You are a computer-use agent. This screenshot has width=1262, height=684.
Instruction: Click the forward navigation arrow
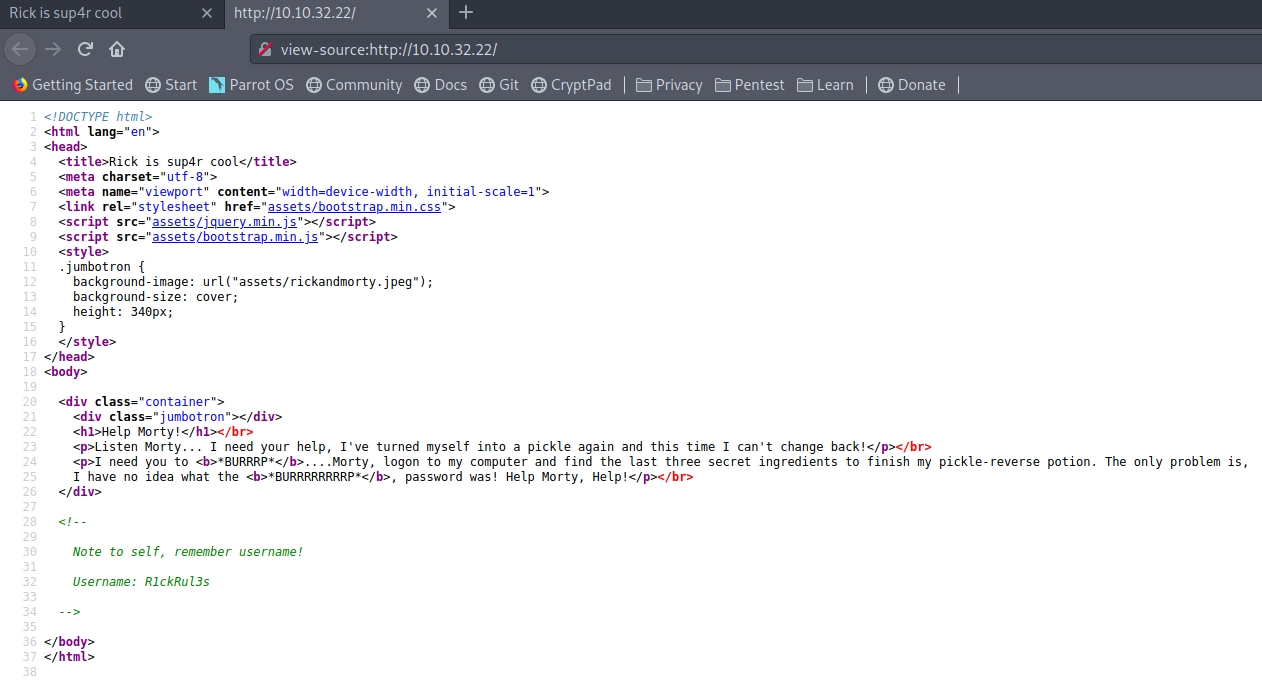pyautogui.click(x=53, y=49)
